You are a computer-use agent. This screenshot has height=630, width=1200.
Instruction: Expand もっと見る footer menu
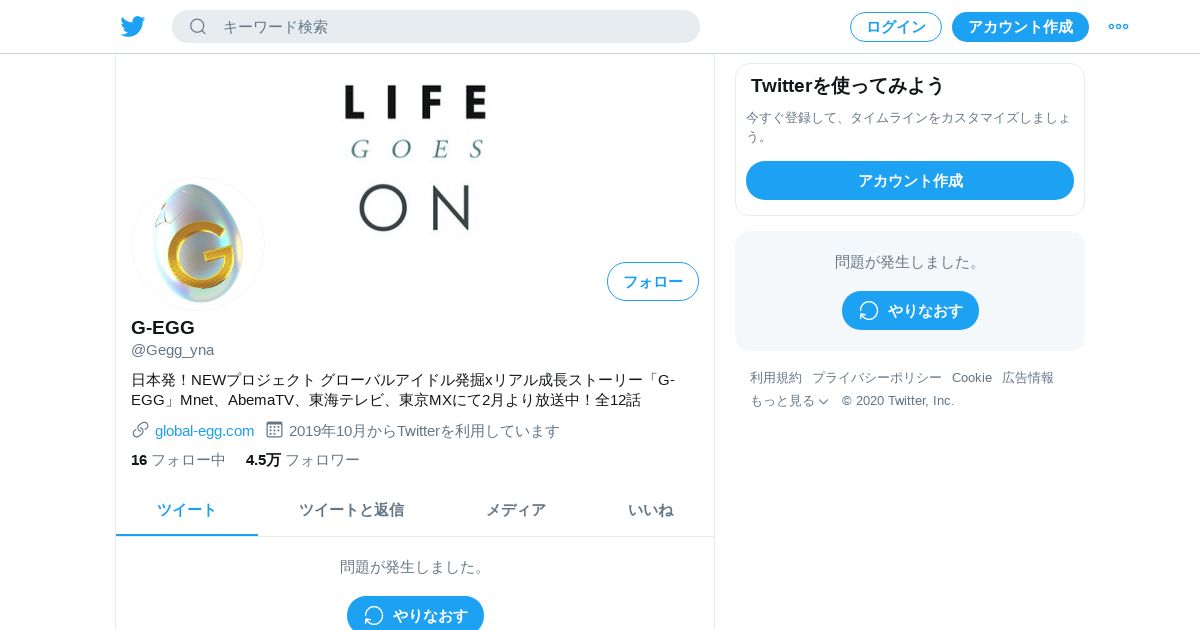790,400
